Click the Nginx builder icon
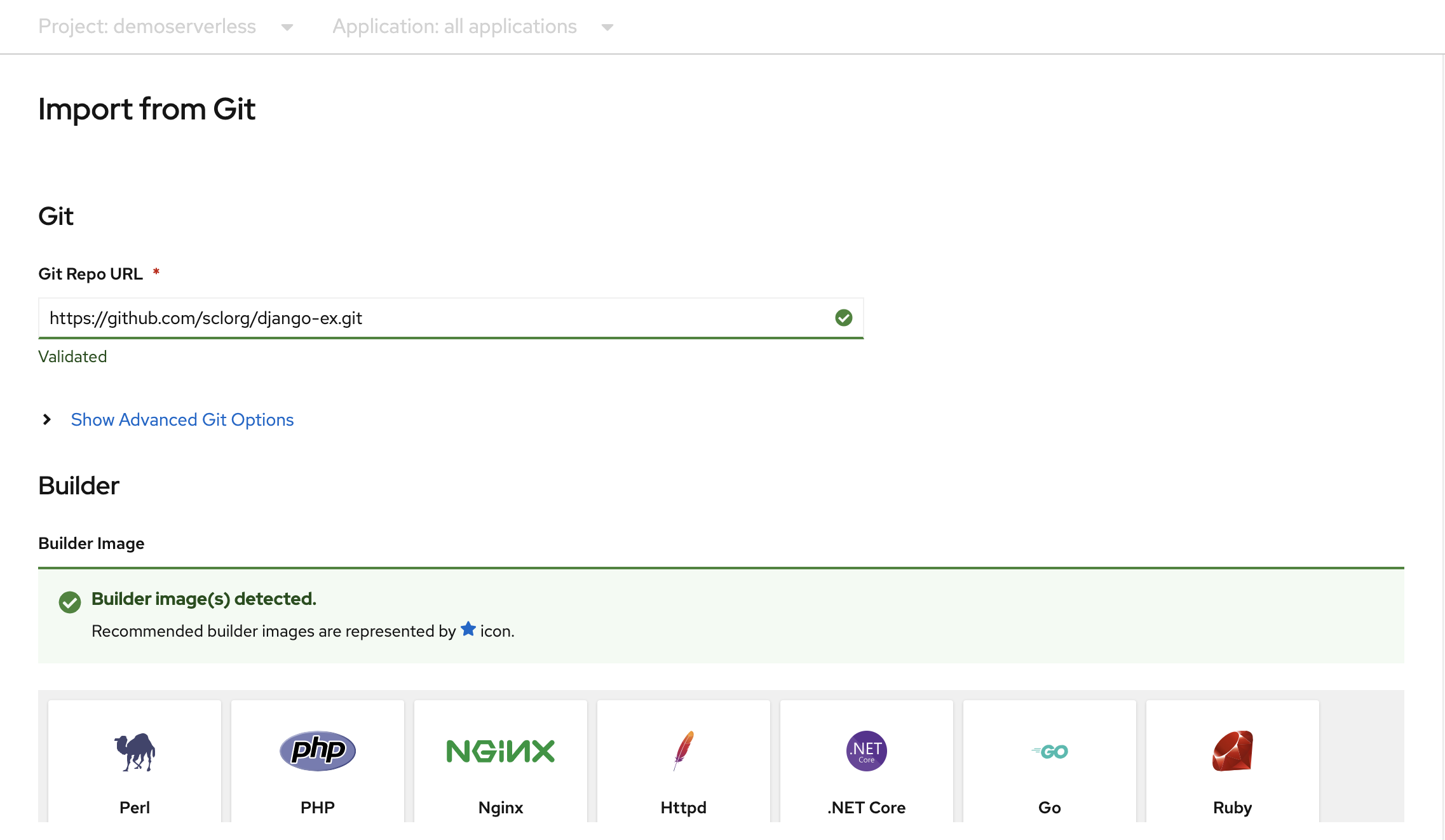1445x840 pixels. [500, 751]
